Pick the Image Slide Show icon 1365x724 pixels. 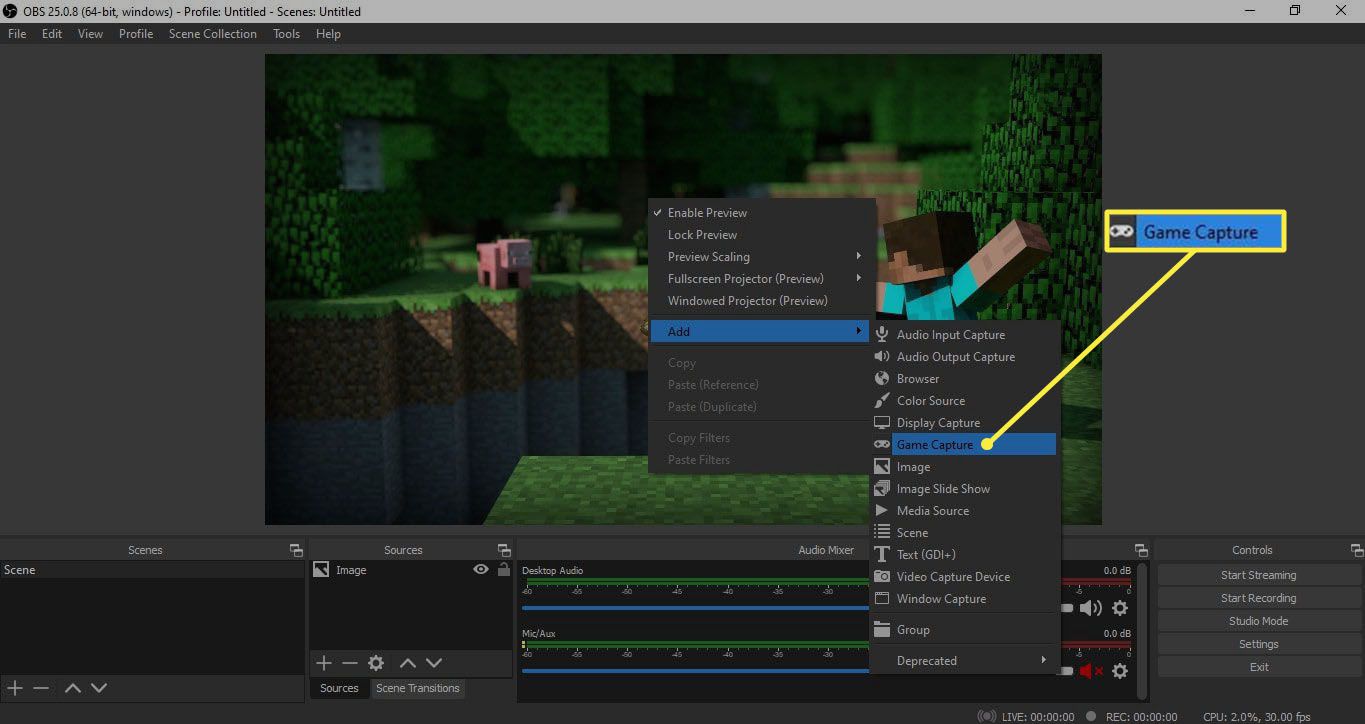pos(881,489)
